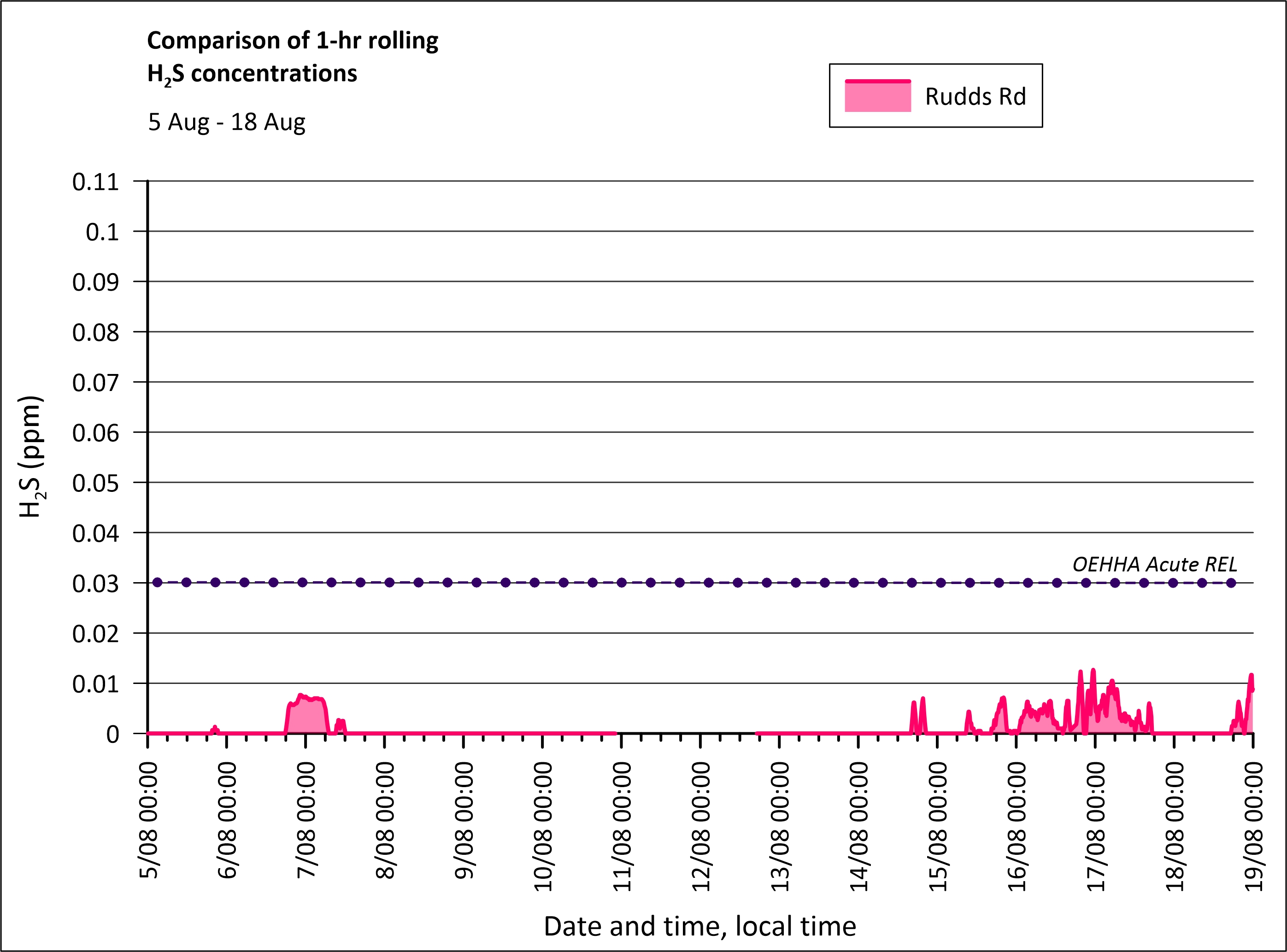Screen dimensions: 1287x952
Task: Click the 0 y-axis tick label
Action: click(112, 735)
